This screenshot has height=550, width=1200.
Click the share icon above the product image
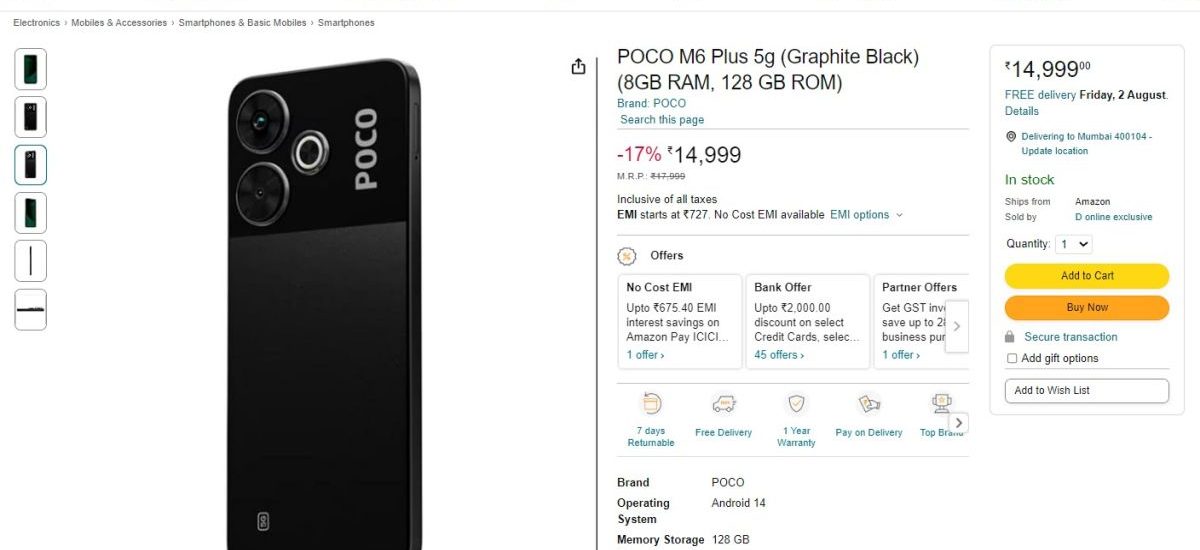coord(578,66)
